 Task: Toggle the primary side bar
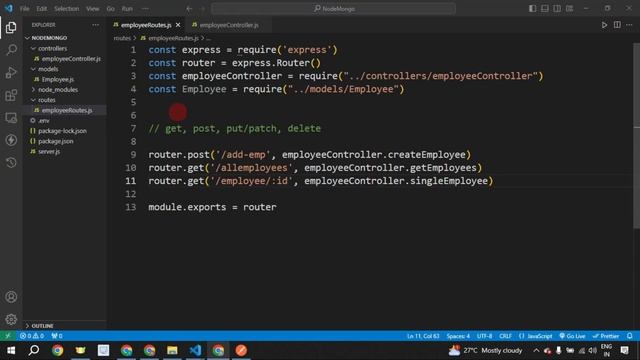coord(532,9)
